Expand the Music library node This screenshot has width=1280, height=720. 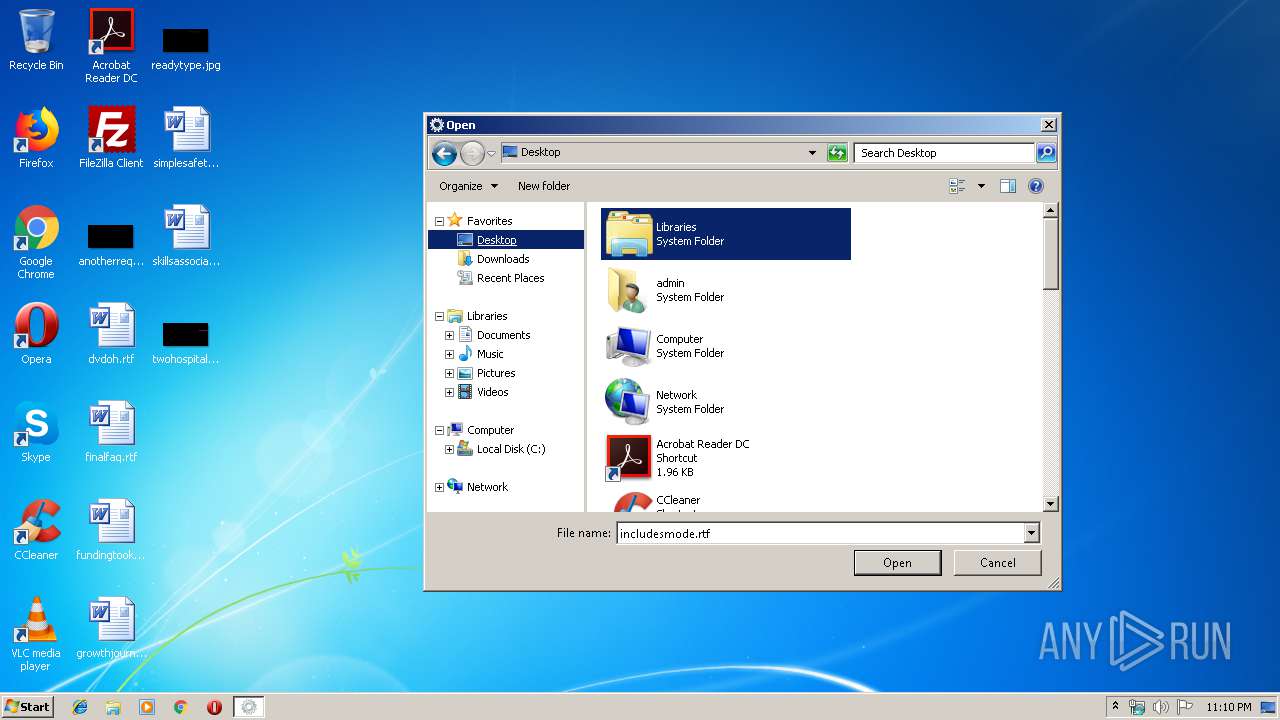click(449, 354)
